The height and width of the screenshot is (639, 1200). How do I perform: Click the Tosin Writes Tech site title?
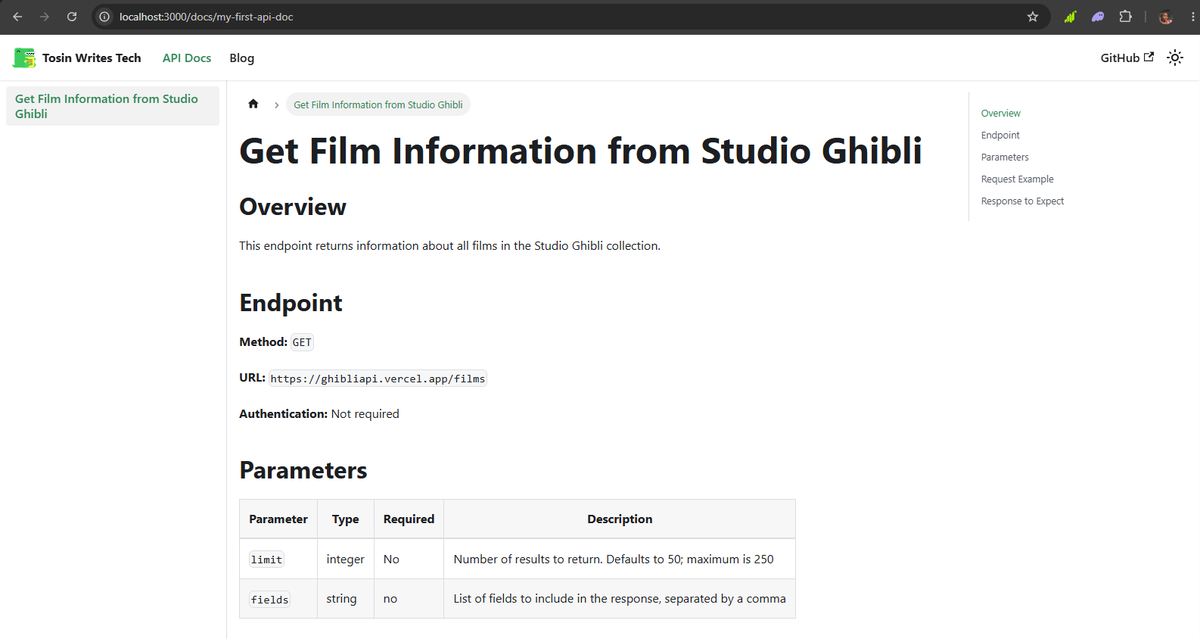(x=92, y=58)
